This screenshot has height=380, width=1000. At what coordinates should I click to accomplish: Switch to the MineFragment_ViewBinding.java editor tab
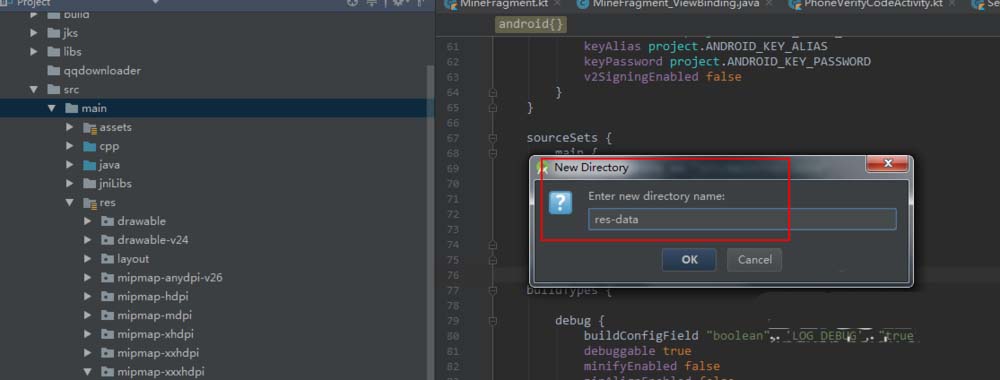click(674, 4)
